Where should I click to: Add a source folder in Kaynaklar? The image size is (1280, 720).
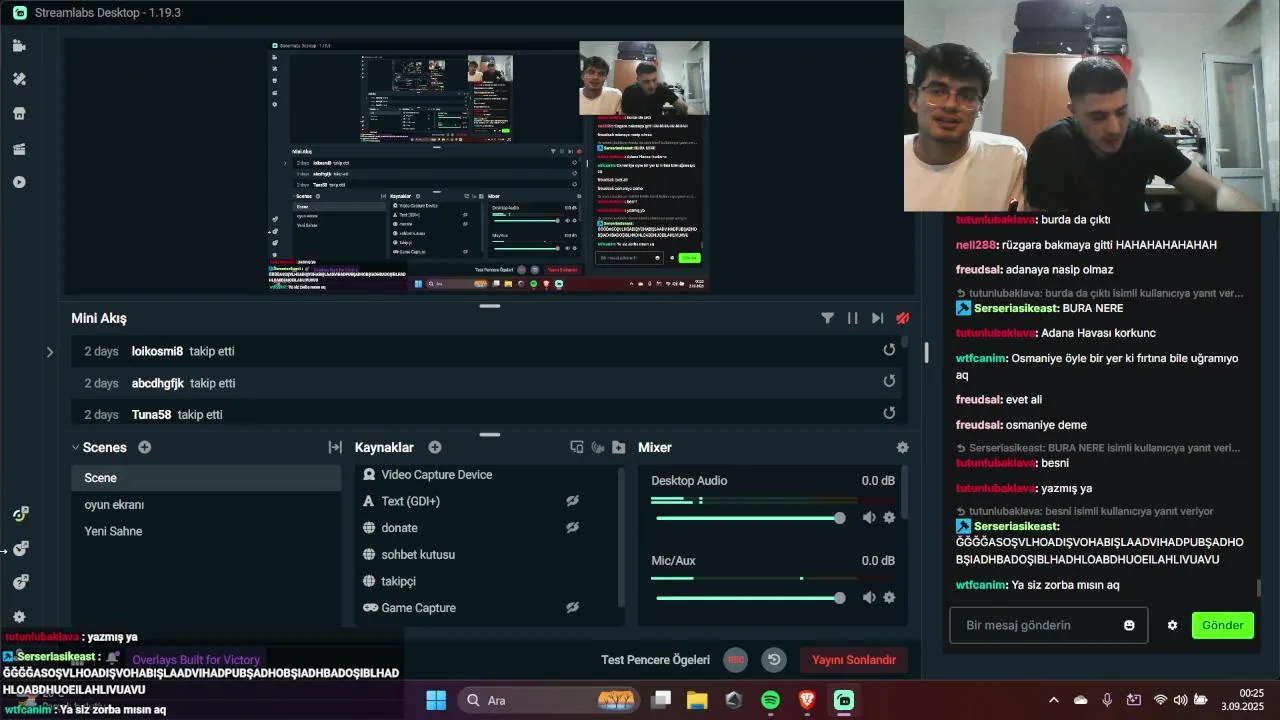(x=619, y=447)
